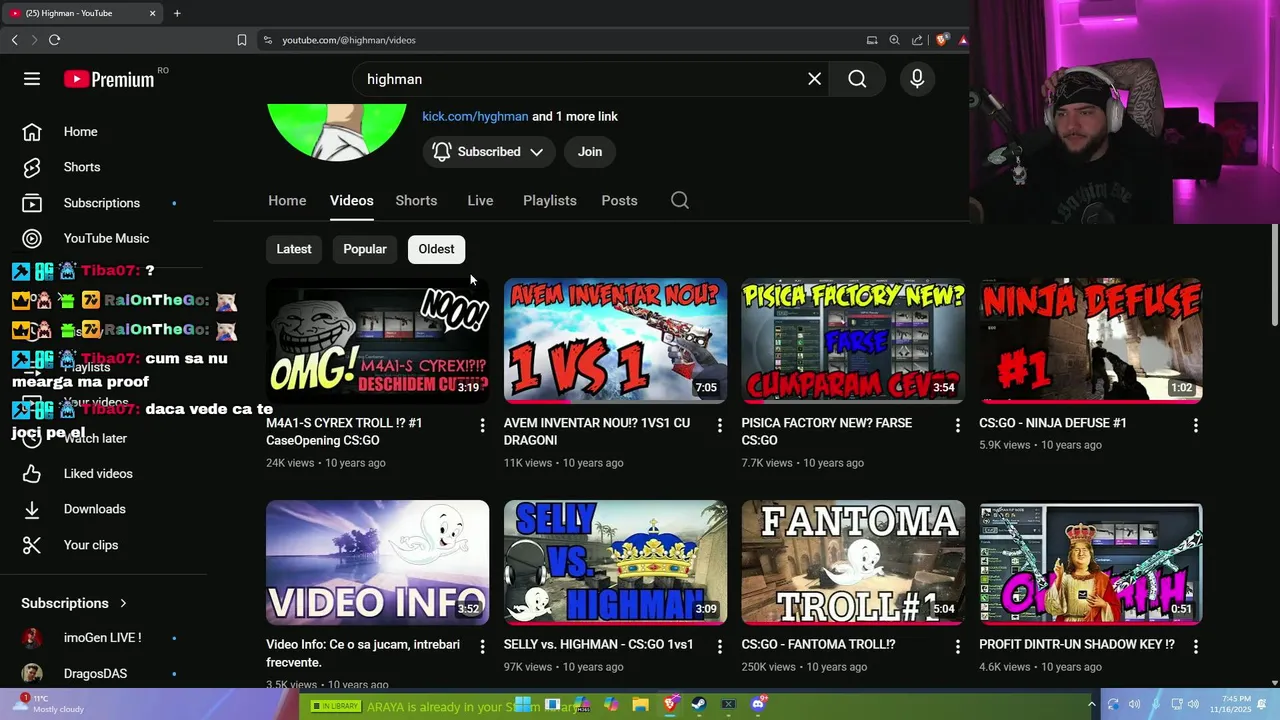Viewport: 1280px width, 720px height.
Task: Open Steam from the taskbar
Action: click(699, 705)
